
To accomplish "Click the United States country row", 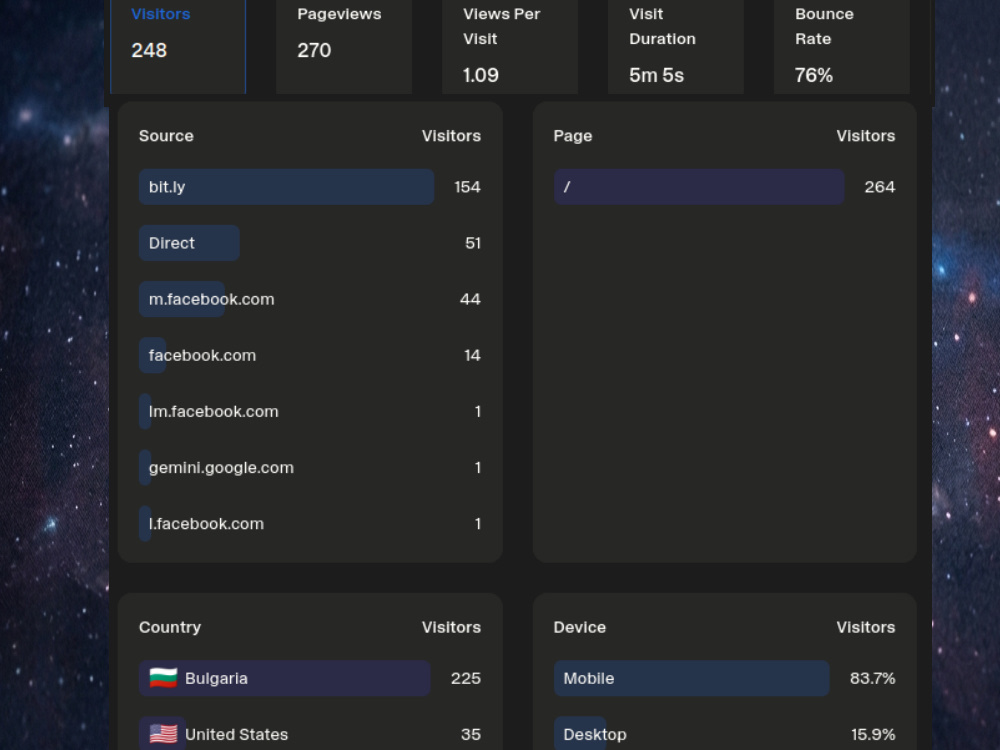I will pyautogui.click(x=310, y=734).
